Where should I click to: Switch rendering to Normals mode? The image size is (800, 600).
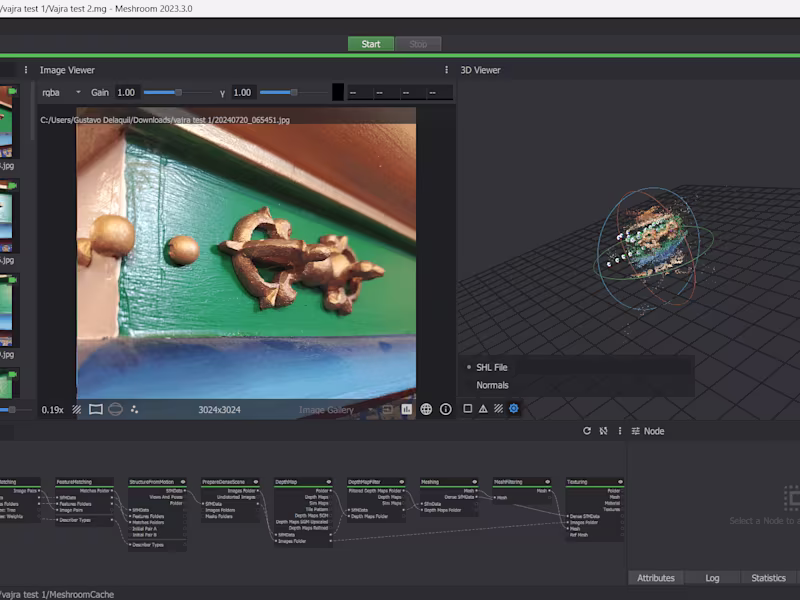point(492,384)
